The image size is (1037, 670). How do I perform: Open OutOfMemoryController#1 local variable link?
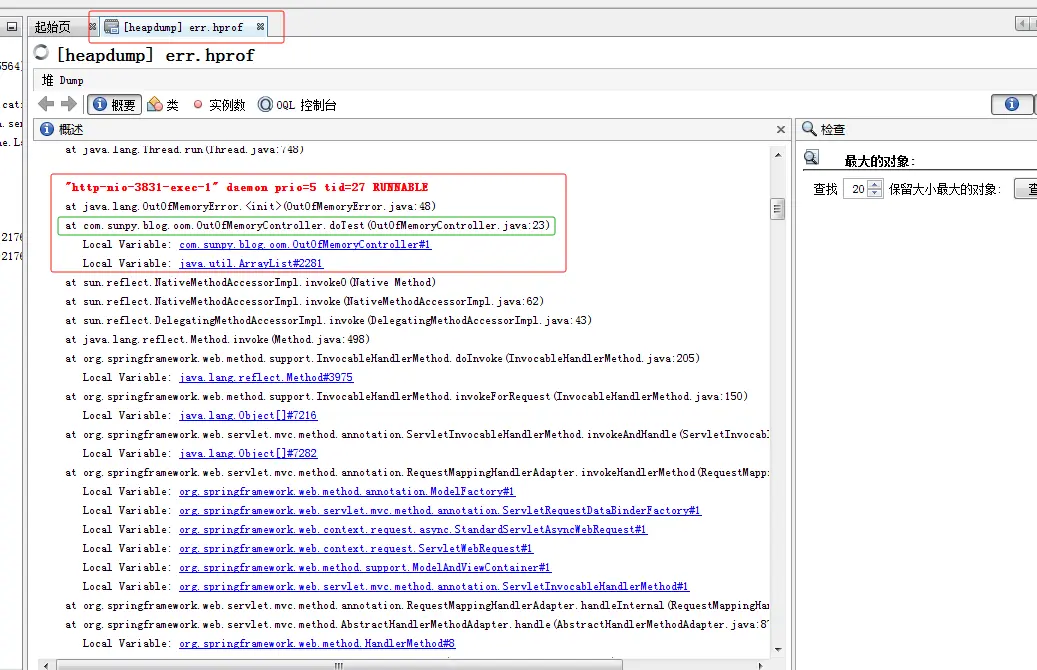[x=305, y=245]
